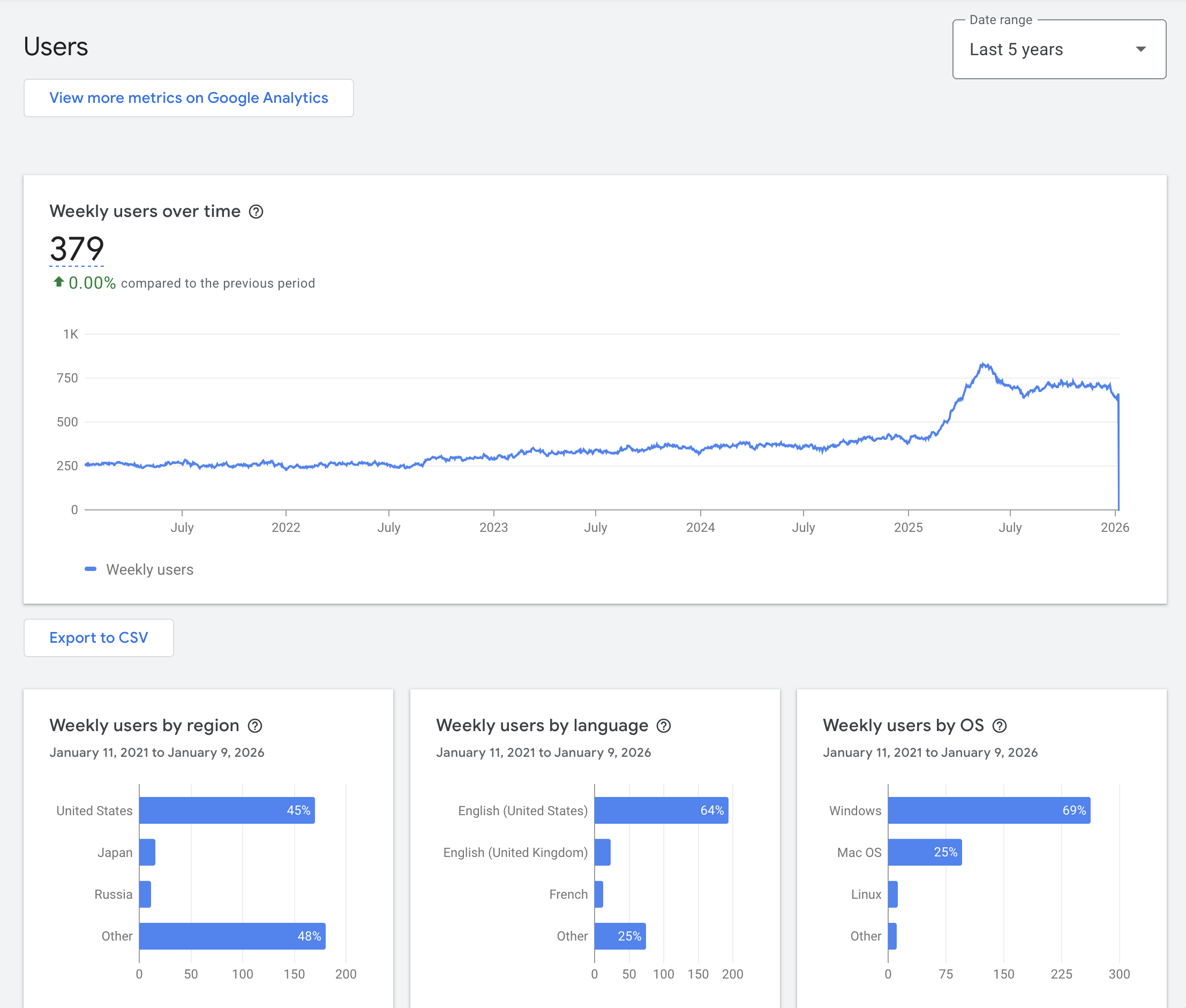Click the Weekly users legend marker
The image size is (1186, 1008).
[92, 569]
